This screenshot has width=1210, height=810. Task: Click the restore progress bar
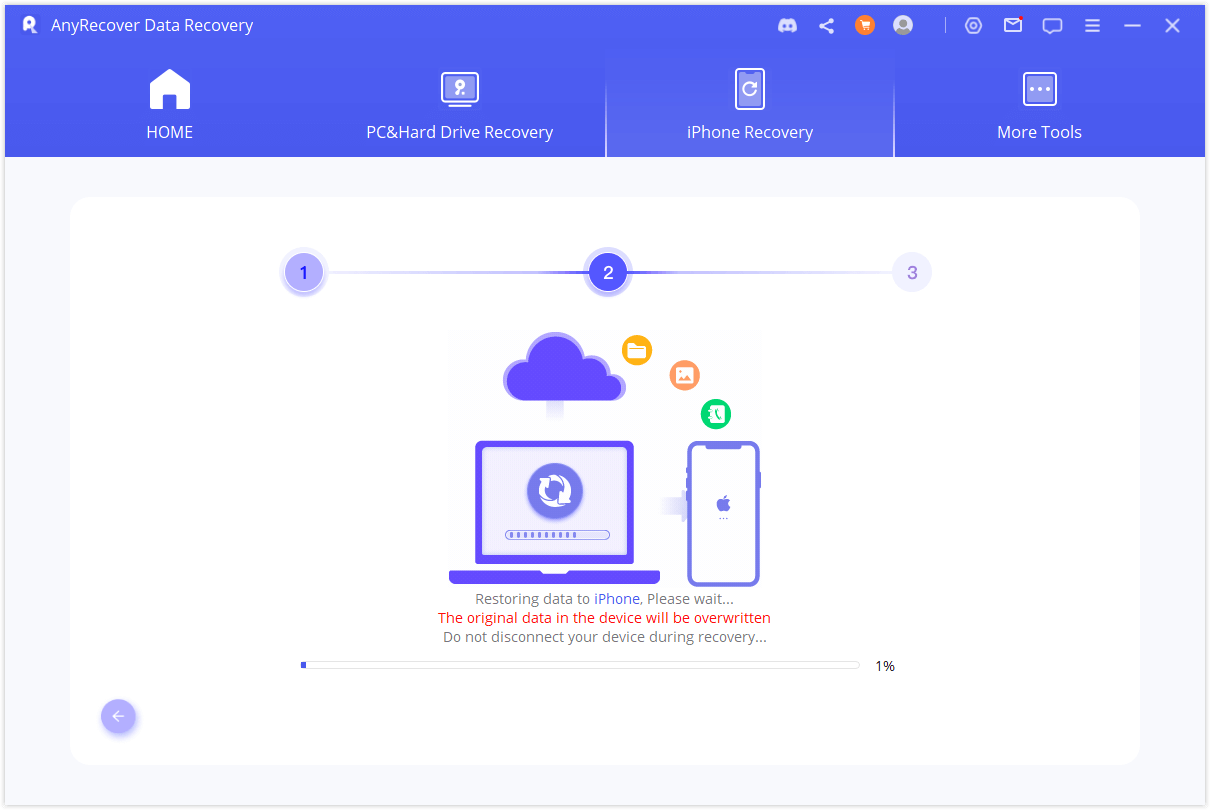[580, 665]
